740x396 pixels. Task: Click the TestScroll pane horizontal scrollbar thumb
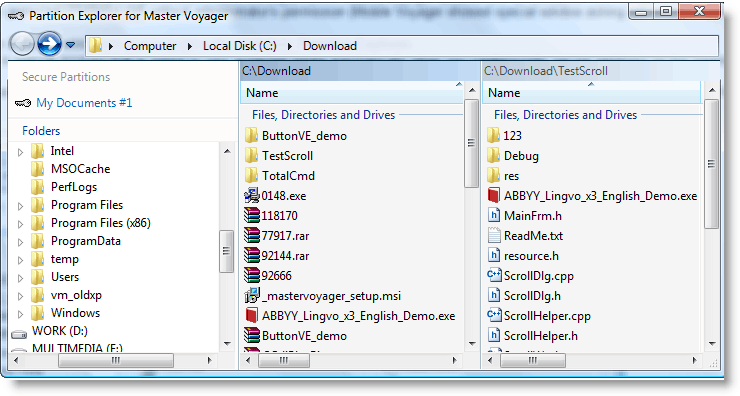click(x=533, y=361)
